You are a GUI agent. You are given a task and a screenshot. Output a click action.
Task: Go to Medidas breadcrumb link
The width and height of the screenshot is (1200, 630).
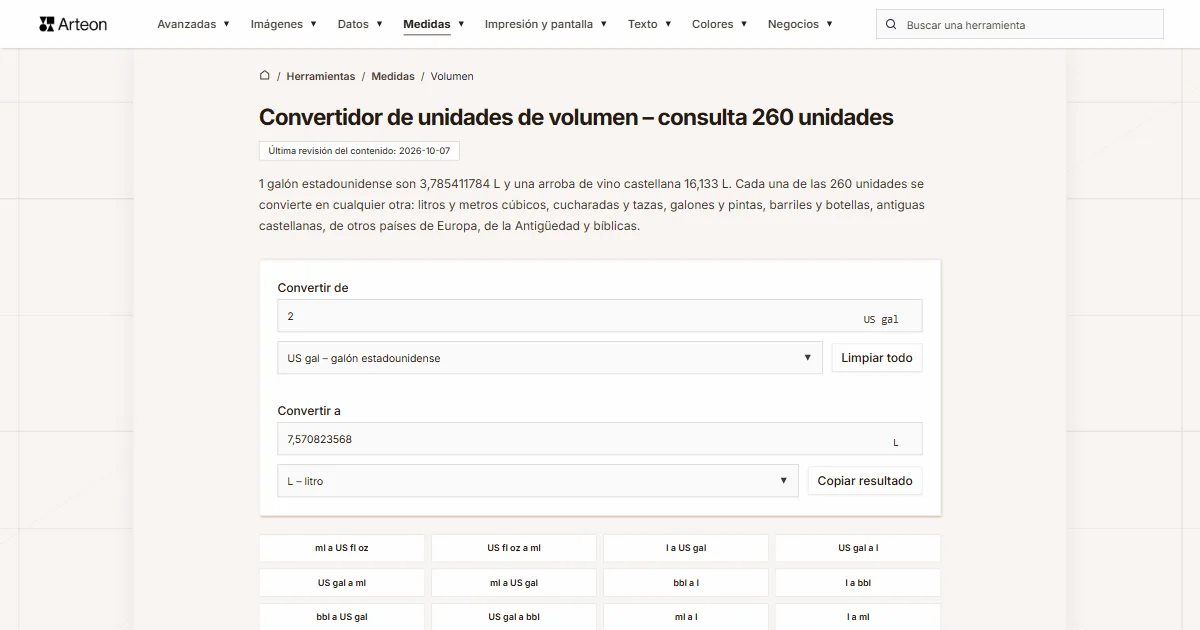(x=393, y=76)
